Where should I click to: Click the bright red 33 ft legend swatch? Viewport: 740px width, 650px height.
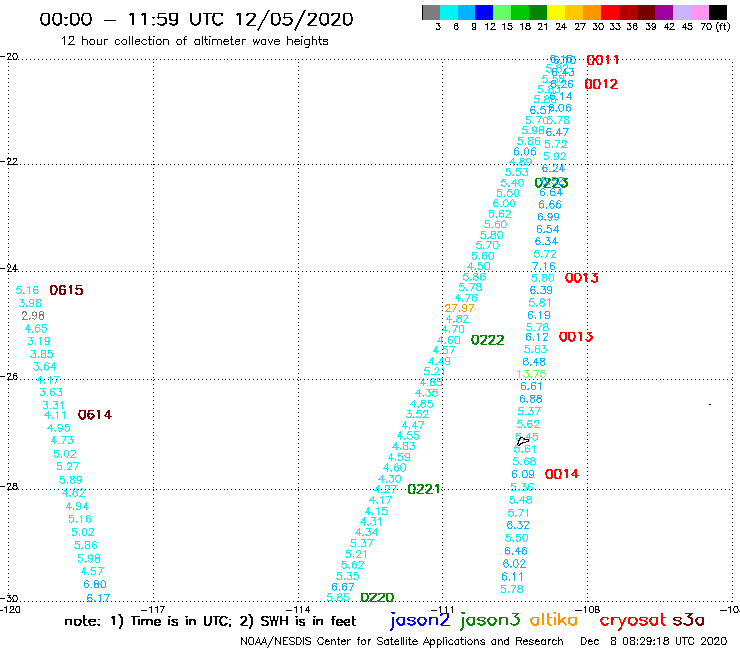click(x=610, y=13)
